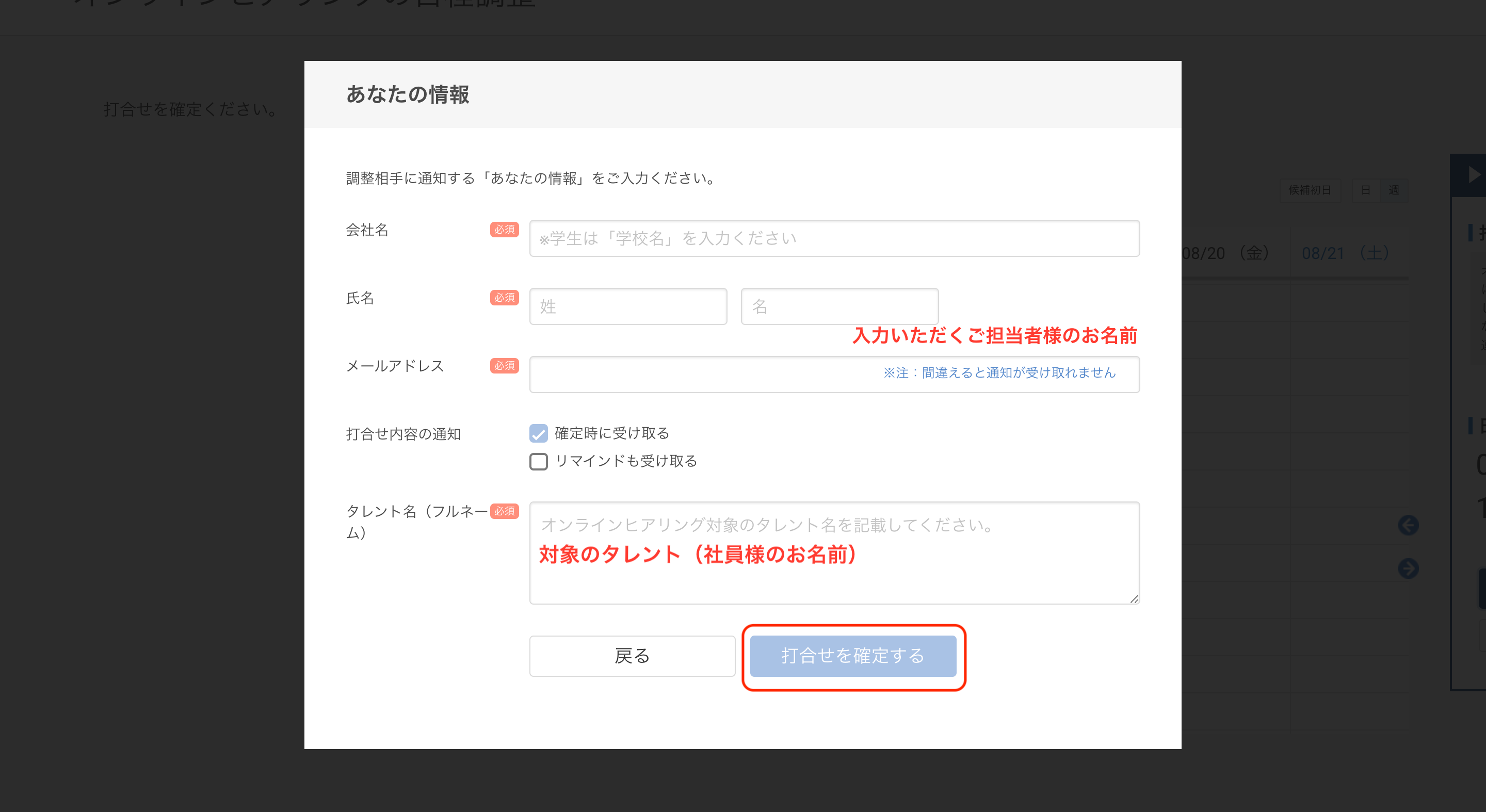Uncheck 確定時に受け取る checkbox
Screen dimensions: 1486x812
(x=538, y=433)
